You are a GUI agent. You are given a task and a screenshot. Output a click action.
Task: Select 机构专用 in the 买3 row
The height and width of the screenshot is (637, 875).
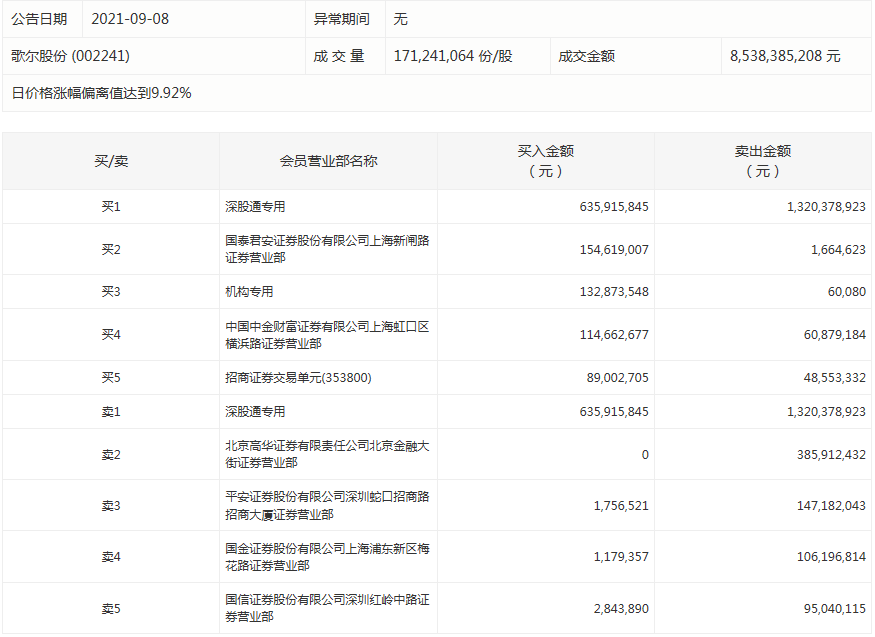tap(249, 291)
